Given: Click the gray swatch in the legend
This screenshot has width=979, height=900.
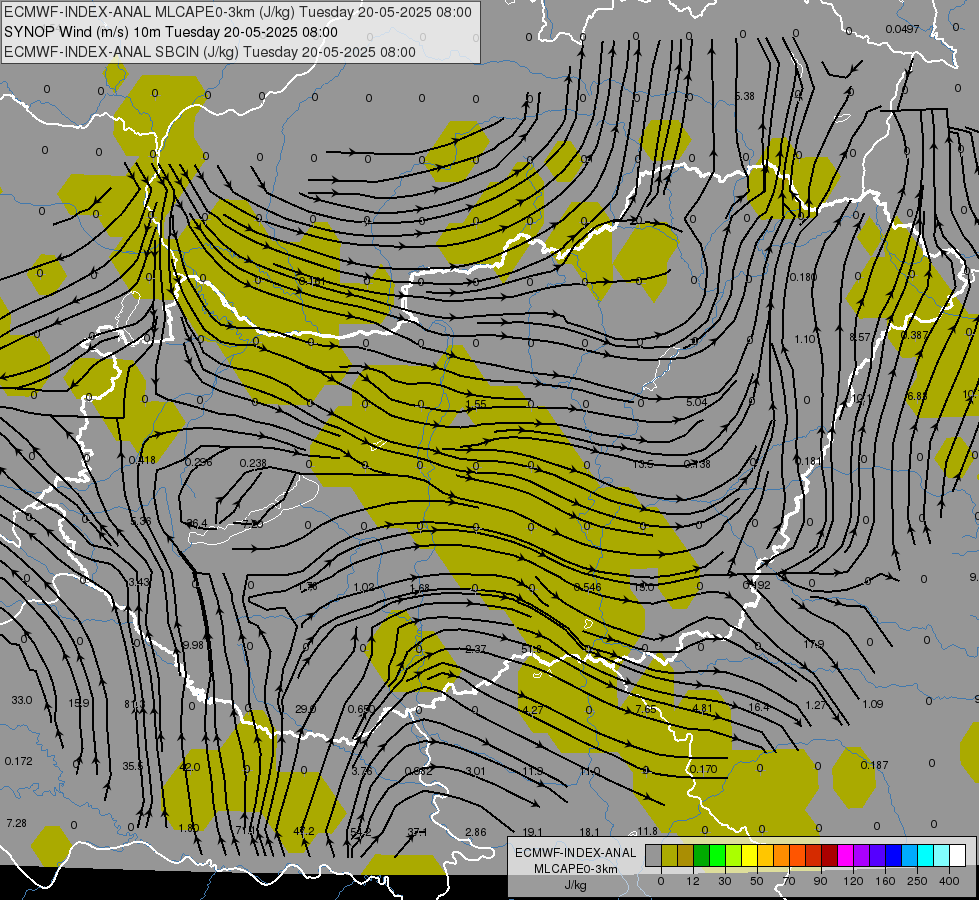Looking at the screenshot, I should coord(654,855).
